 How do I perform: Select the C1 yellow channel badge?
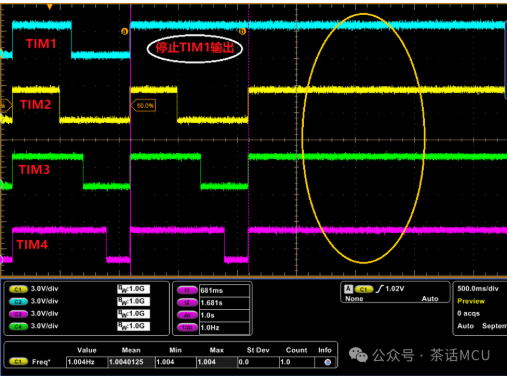click(x=18, y=289)
